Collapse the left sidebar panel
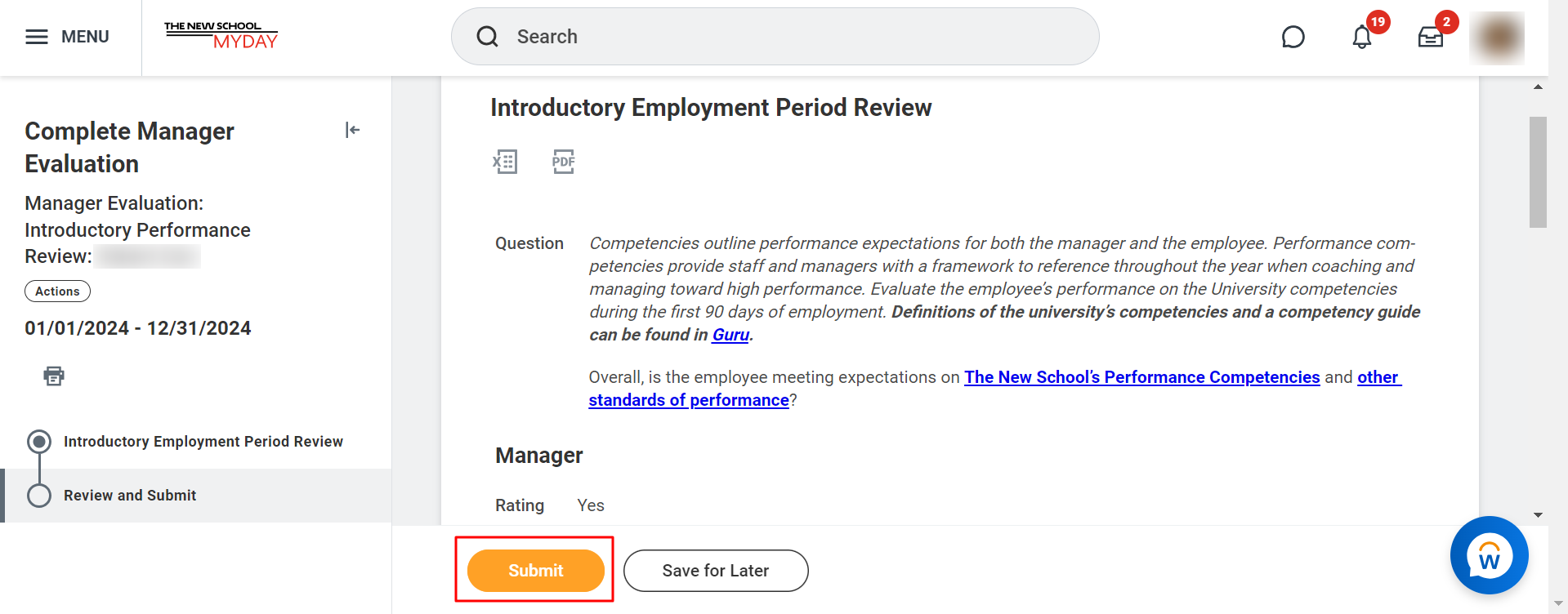The image size is (1568, 614). coord(352,130)
